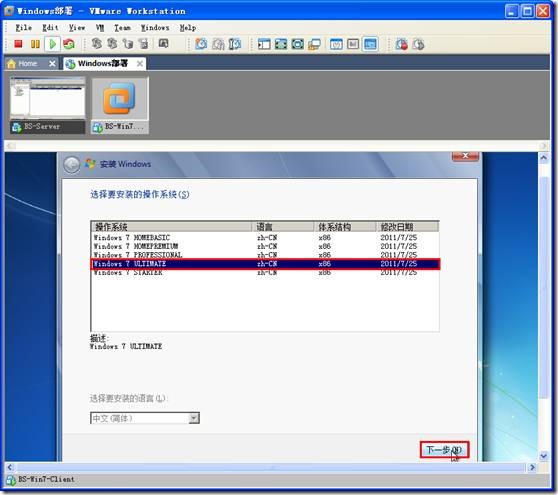This screenshot has height=495, width=558.
Task: Click the Record with red dot icon
Action: coord(401,44)
